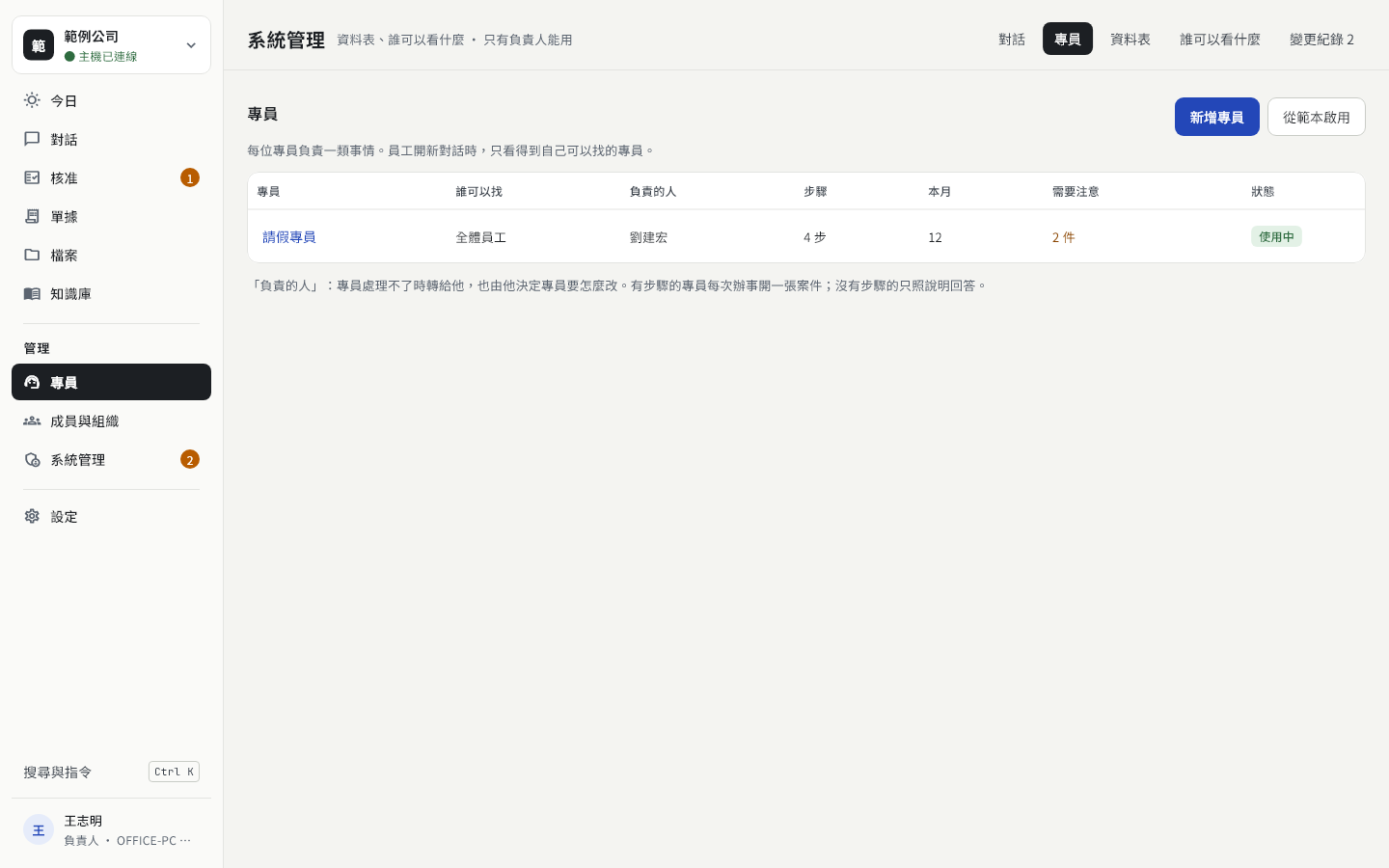Click the 成員與組織 people icon
The width and height of the screenshot is (1389, 868).
point(32,420)
